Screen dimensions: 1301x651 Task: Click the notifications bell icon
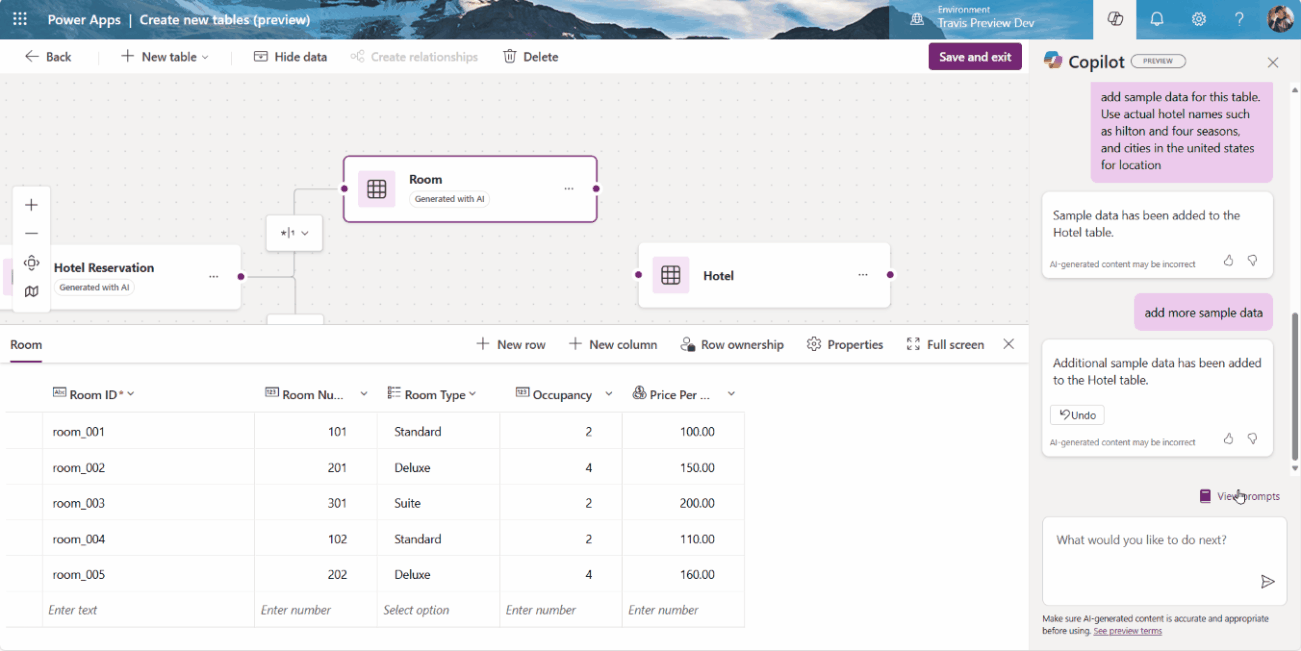(x=1156, y=19)
